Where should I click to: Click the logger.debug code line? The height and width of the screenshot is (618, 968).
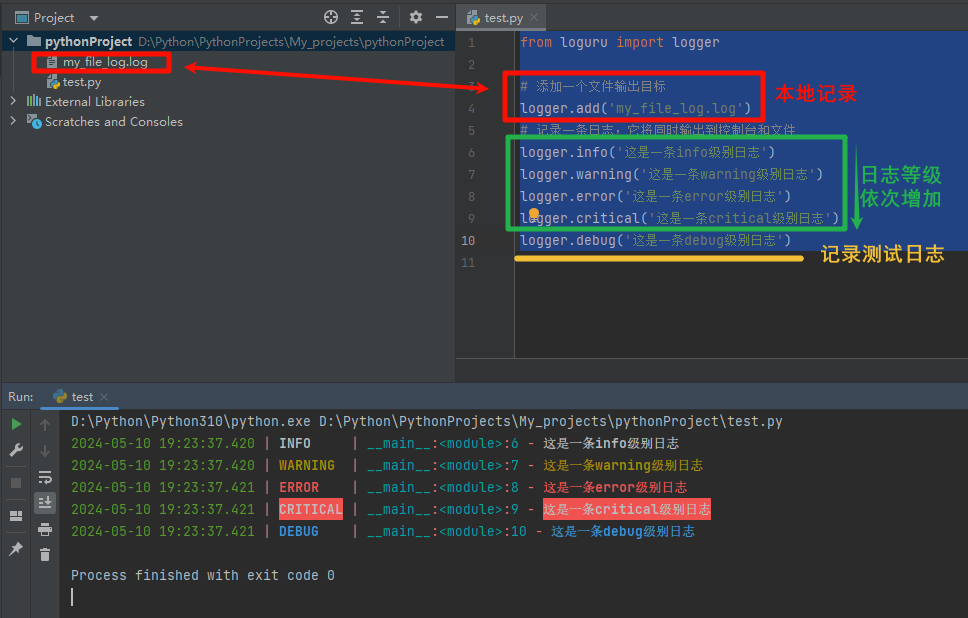(655, 241)
